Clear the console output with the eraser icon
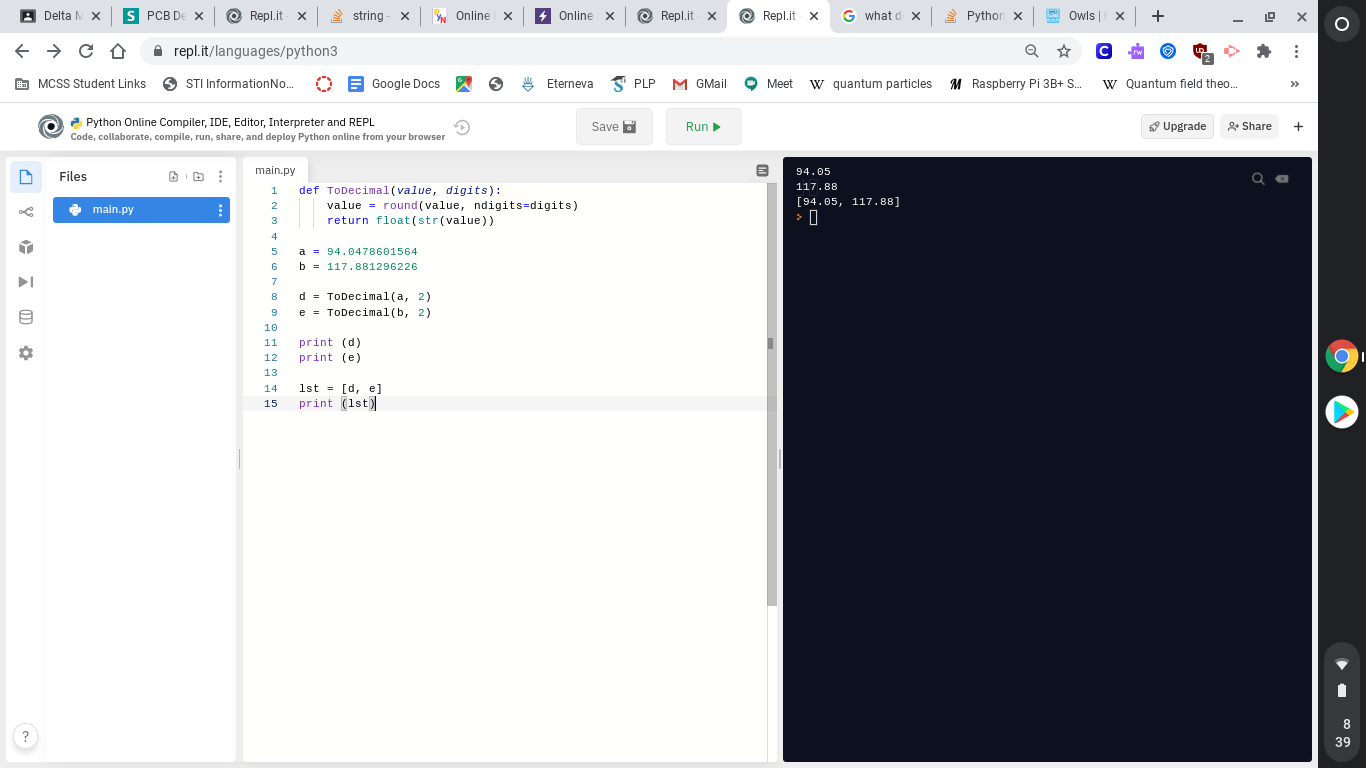Viewport: 1366px width, 768px height. pos(1282,178)
